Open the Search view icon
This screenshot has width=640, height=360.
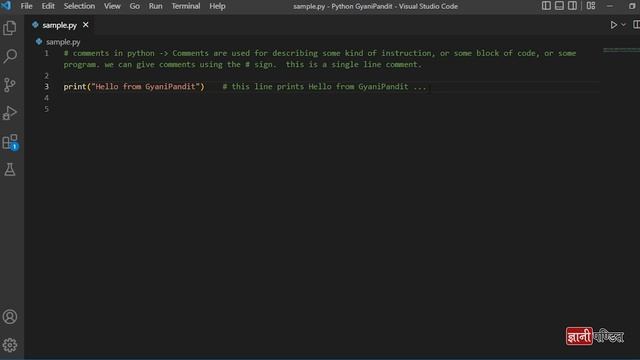point(10,56)
